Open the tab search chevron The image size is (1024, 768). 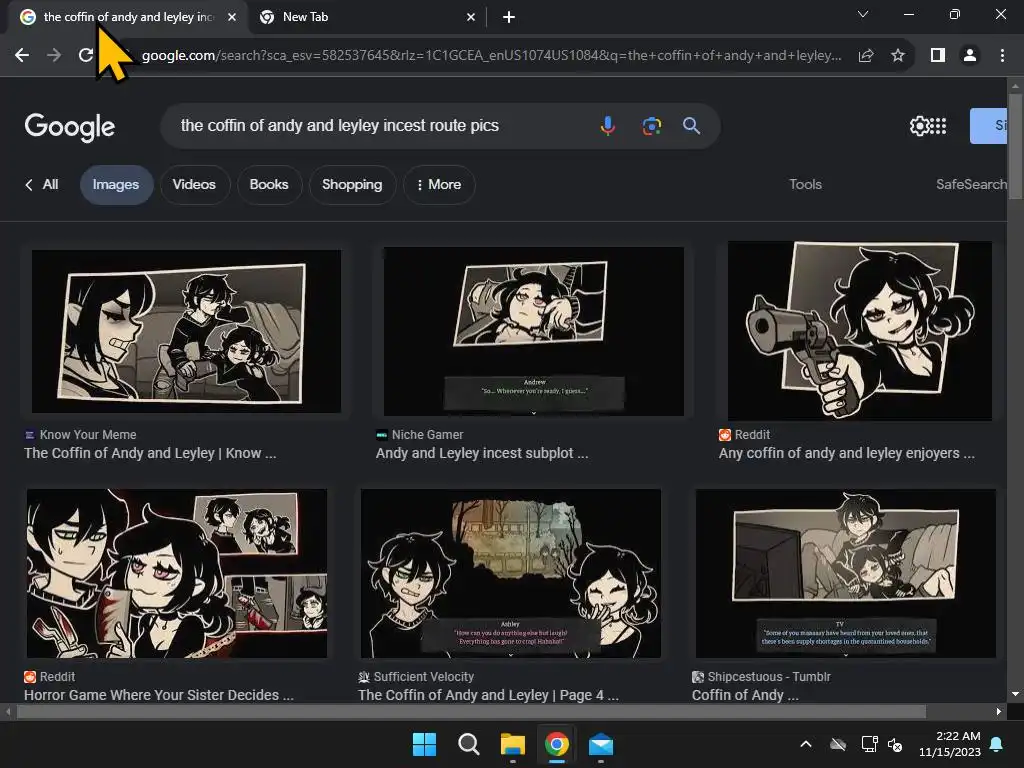(863, 14)
